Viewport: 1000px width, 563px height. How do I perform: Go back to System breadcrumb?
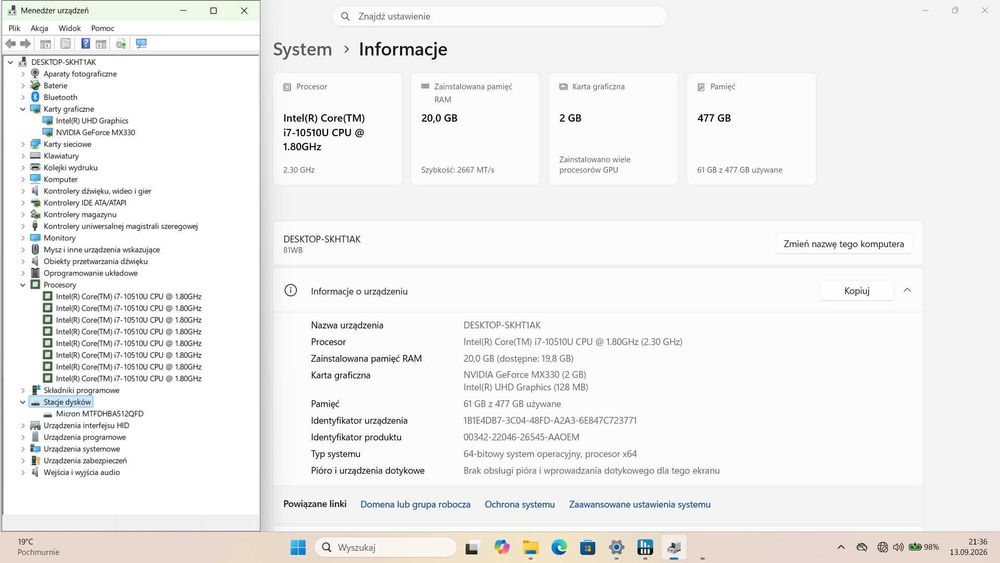[302, 49]
